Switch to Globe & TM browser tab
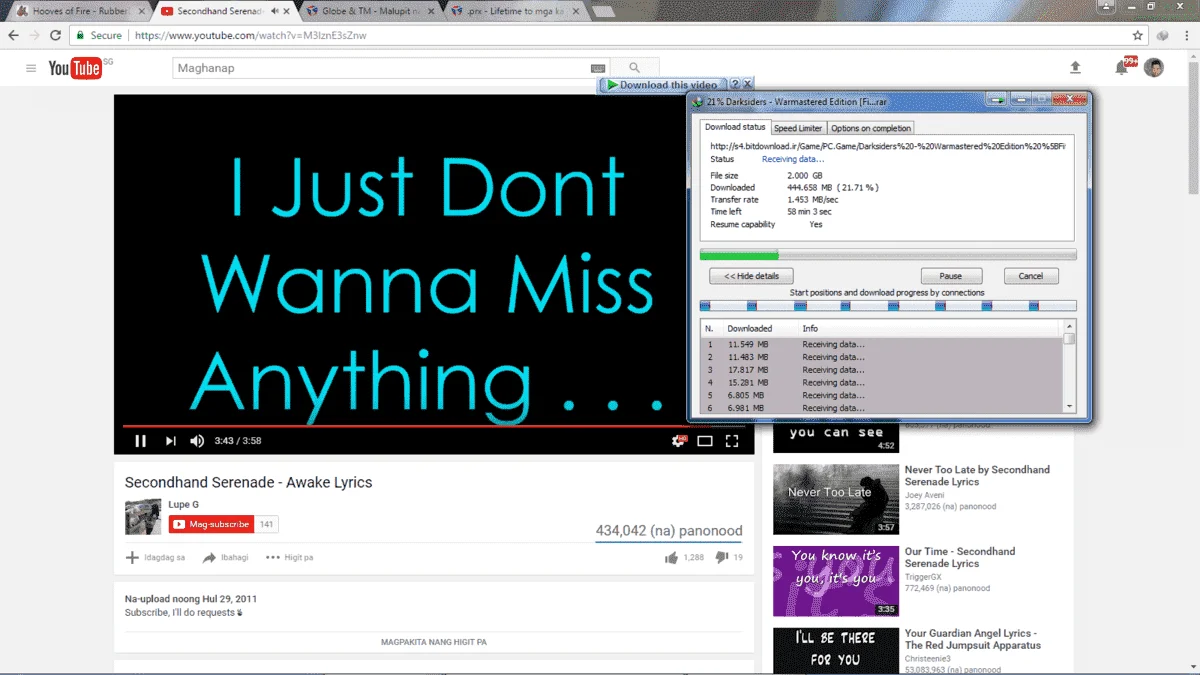Viewport: 1200px width, 675px height. point(369,11)
